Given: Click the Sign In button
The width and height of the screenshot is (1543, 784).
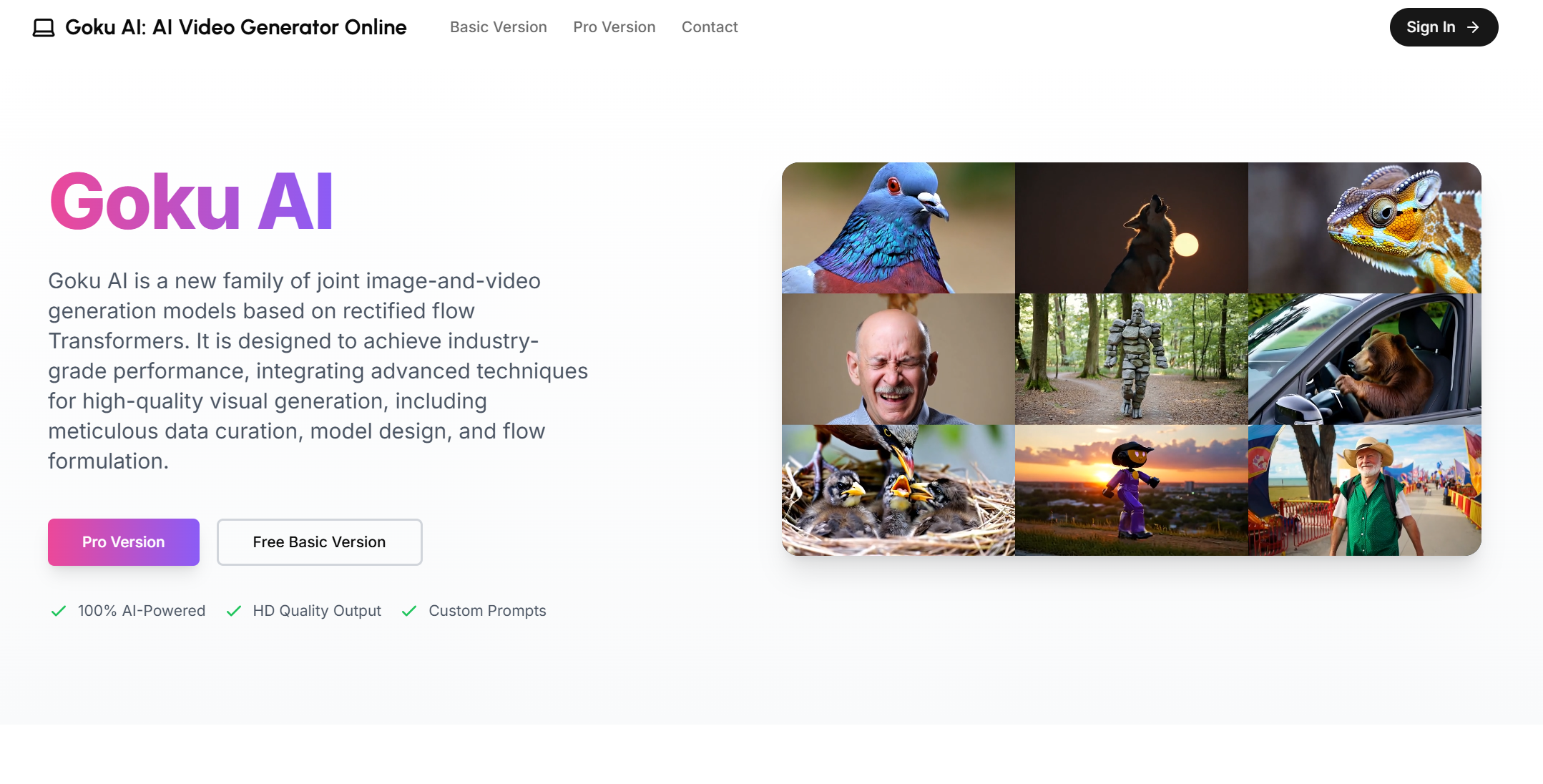Looking at the screenshot, I should pyautogui.click(x=1444, y=27).
